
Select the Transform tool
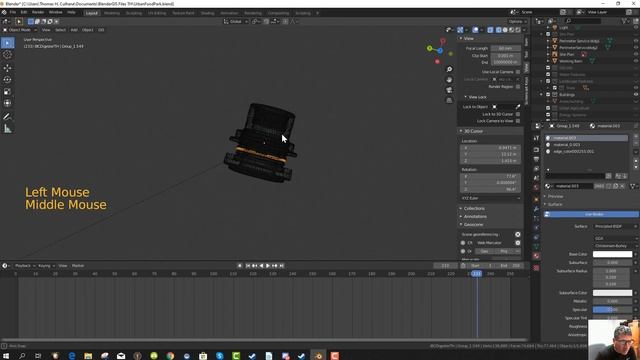pos(7,103)
